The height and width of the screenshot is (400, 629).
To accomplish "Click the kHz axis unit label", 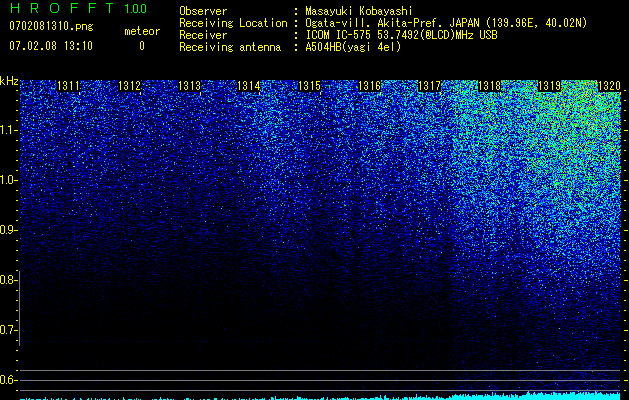I will click(x=9, y=81).
